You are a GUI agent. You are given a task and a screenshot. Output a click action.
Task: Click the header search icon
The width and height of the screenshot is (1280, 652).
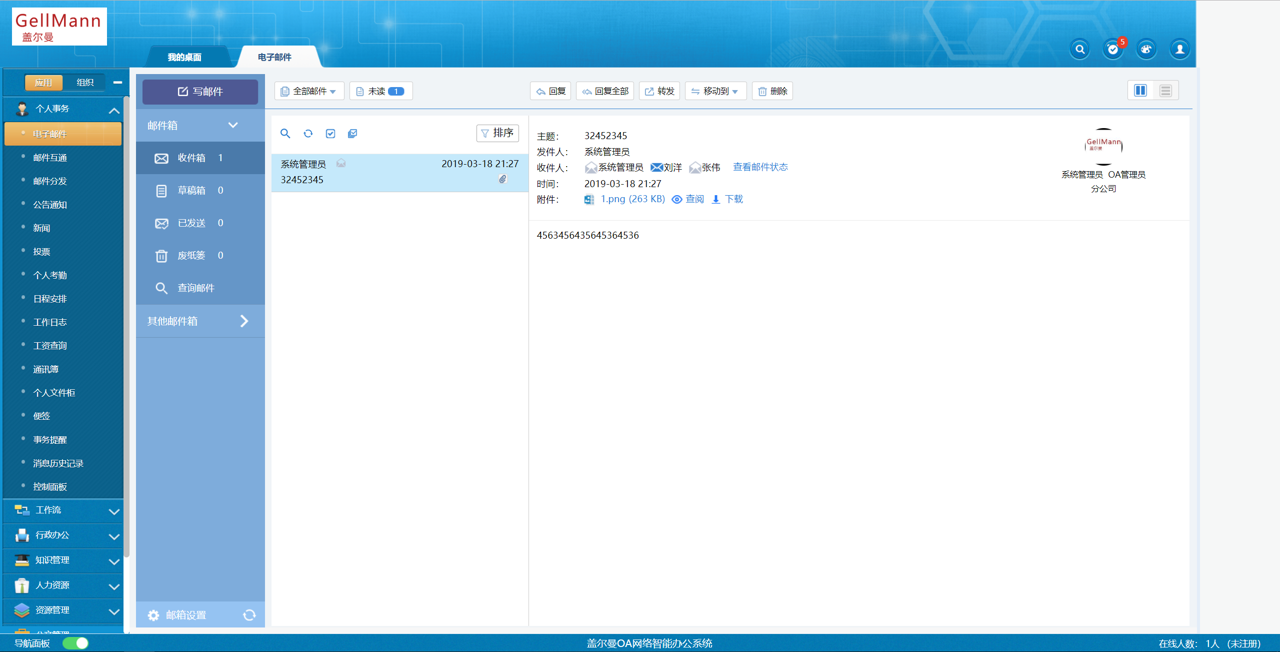1080,49
